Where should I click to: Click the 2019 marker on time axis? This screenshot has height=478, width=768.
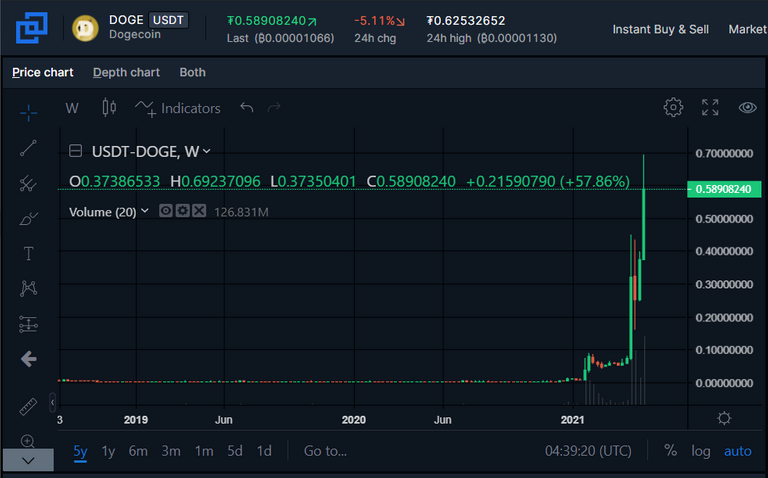[x=136, y=420]
